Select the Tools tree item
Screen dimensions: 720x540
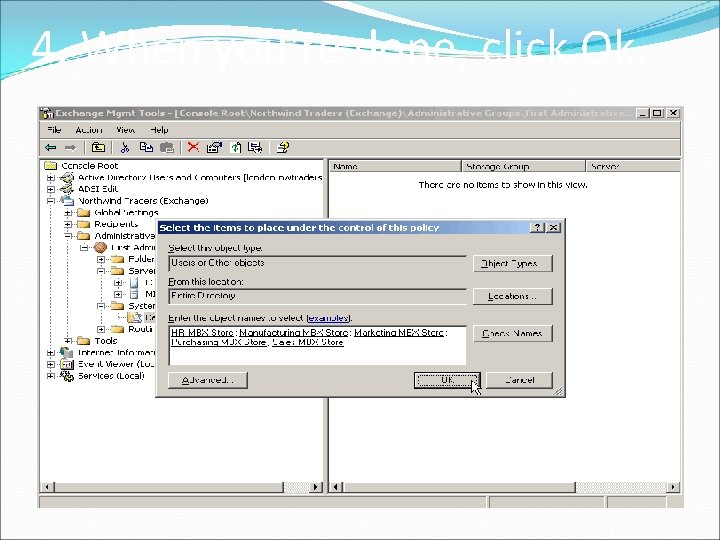(x=106, y=341)
